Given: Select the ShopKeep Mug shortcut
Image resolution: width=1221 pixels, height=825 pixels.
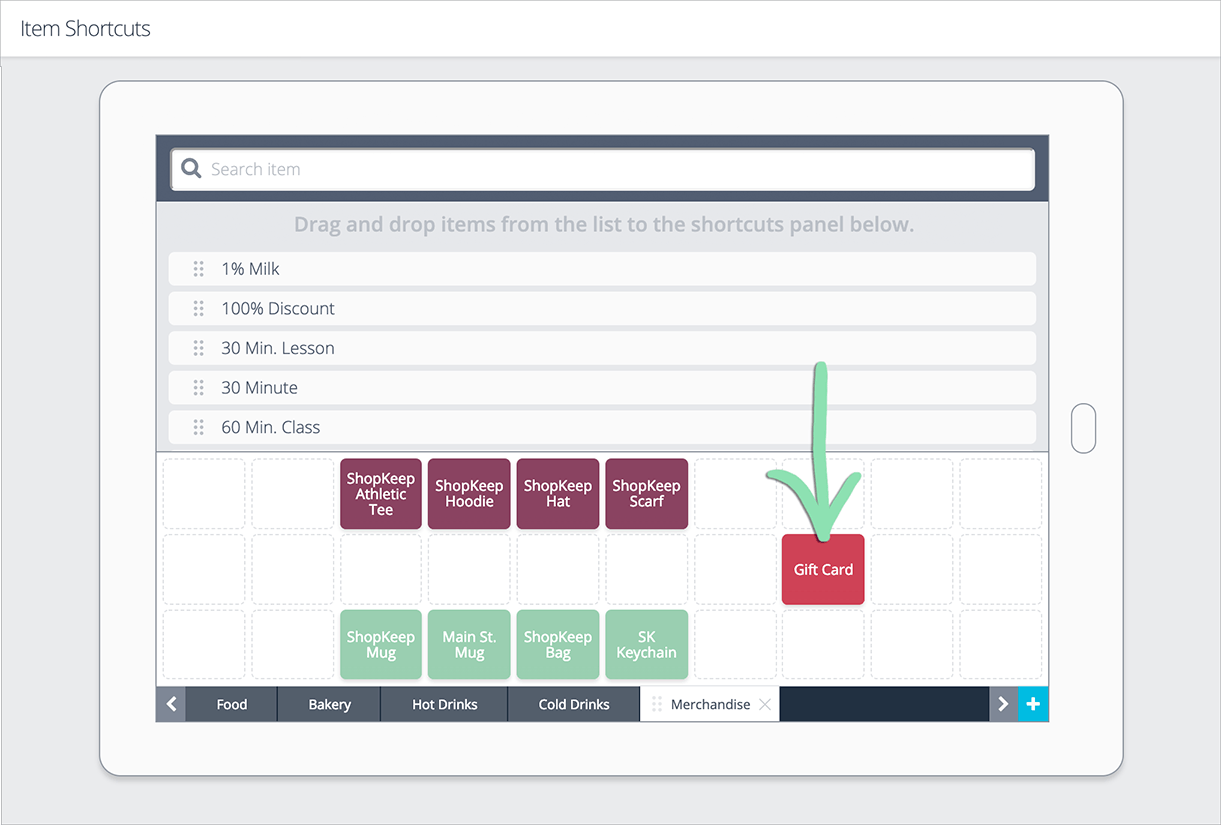Looking at the screenshot, I should click(x=381, y=645).
